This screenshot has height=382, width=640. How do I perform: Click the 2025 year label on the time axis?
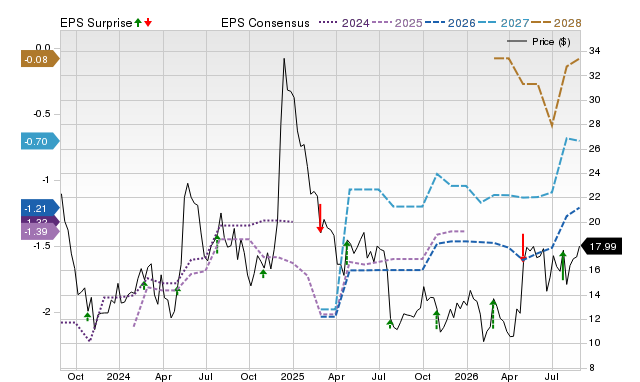pyautogui.click(x=292, y=376)
